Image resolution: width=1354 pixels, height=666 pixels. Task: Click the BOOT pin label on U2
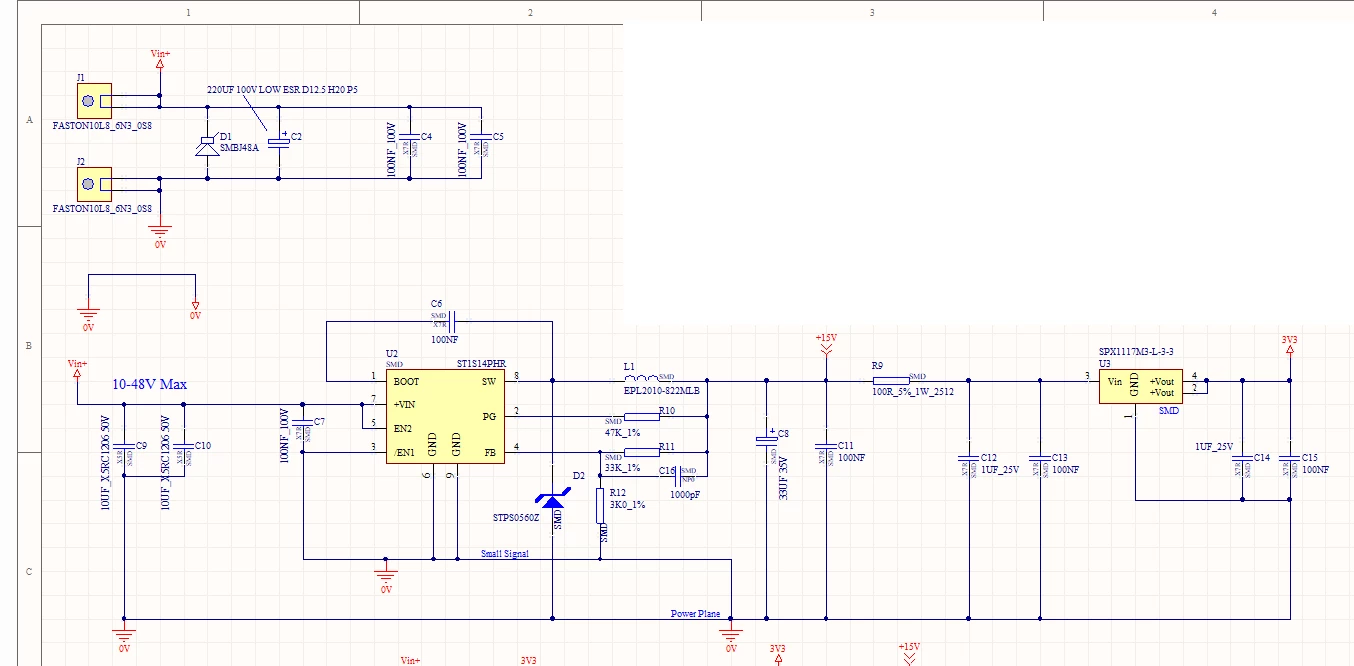pyautogui.click(x=407, y=382)
